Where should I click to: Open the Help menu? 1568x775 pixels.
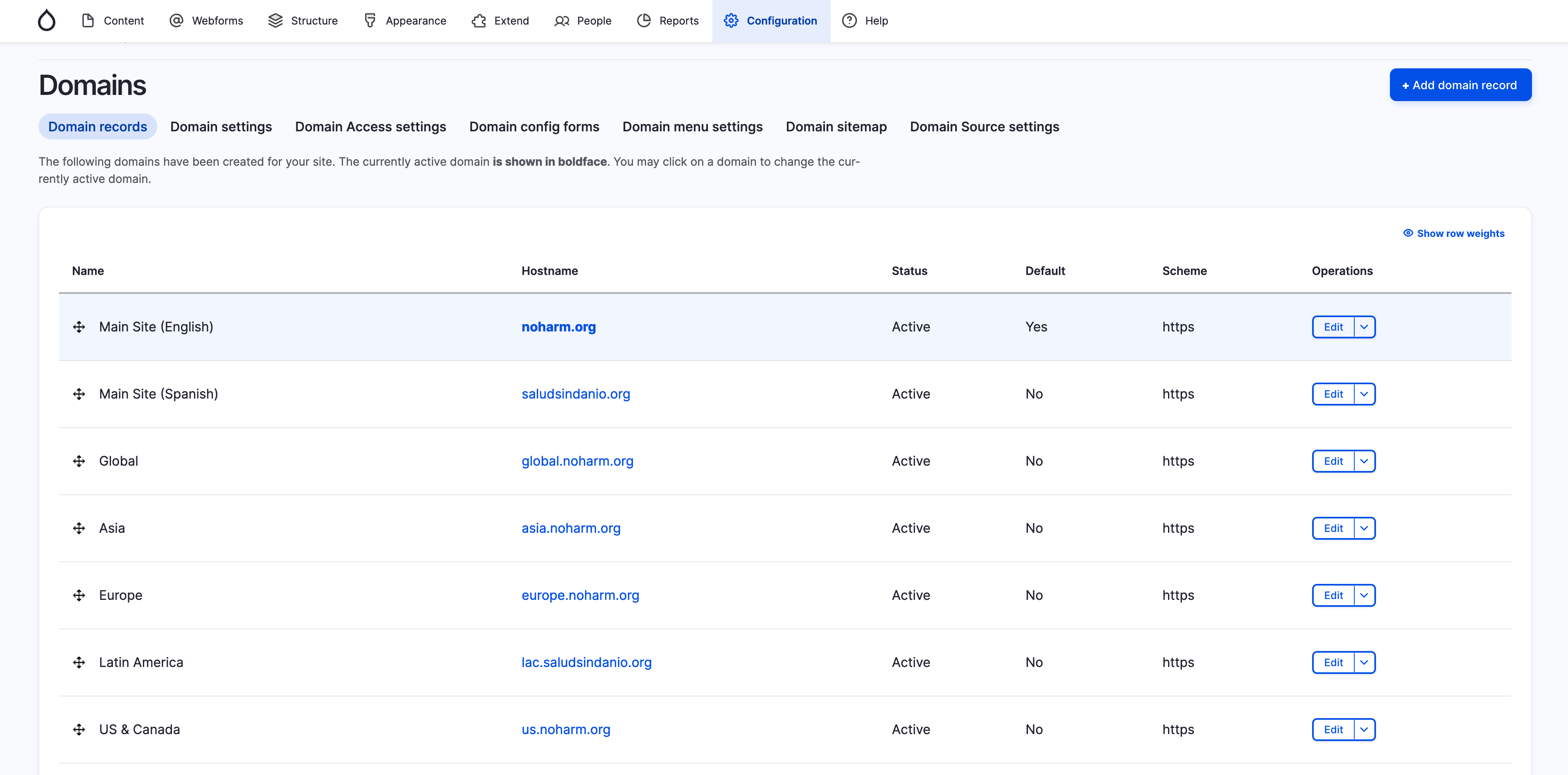[865, 21]
